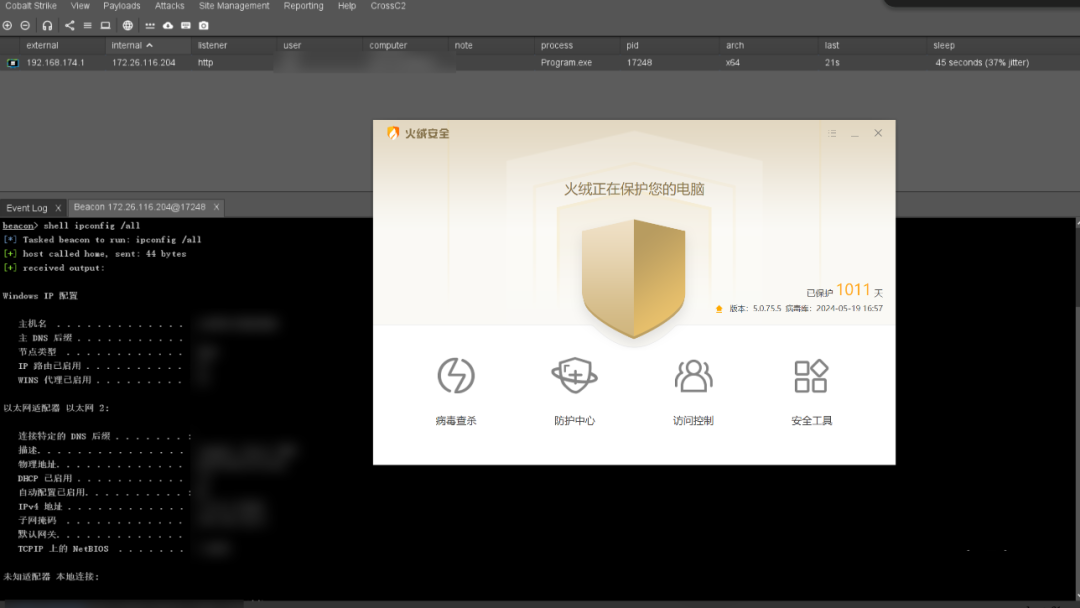Open the Site Management menu
Image resolution: width=1080 pixels, height=608 pixels.
click(234, 6)
